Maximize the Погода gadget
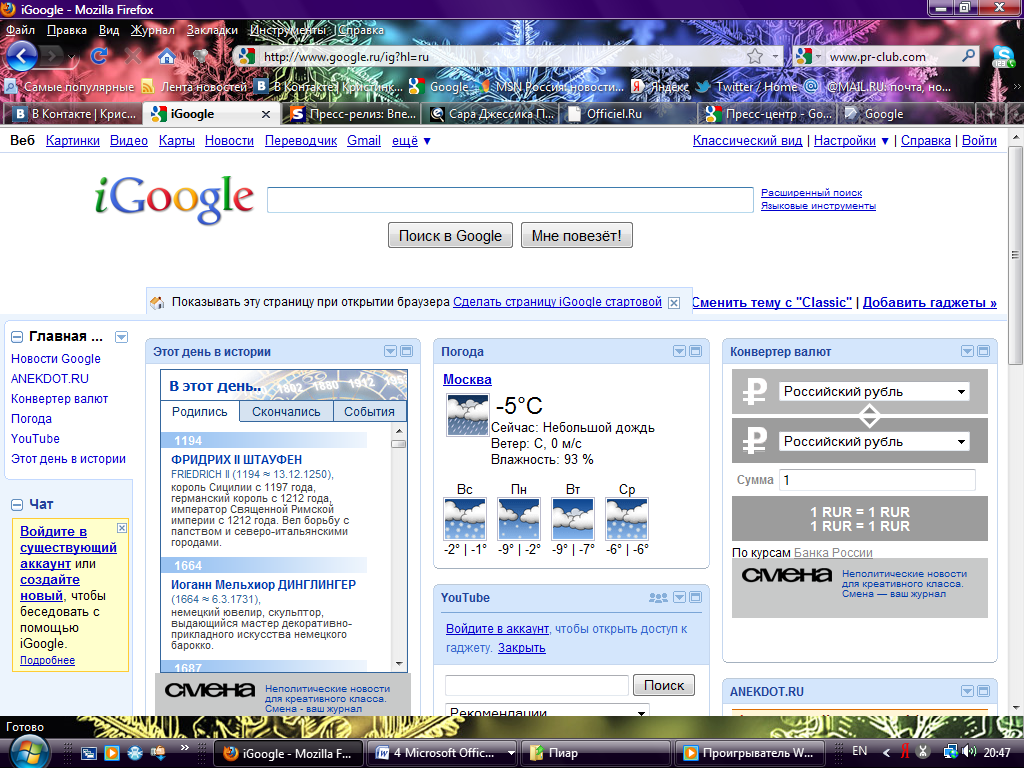 [x=696, y=351]
